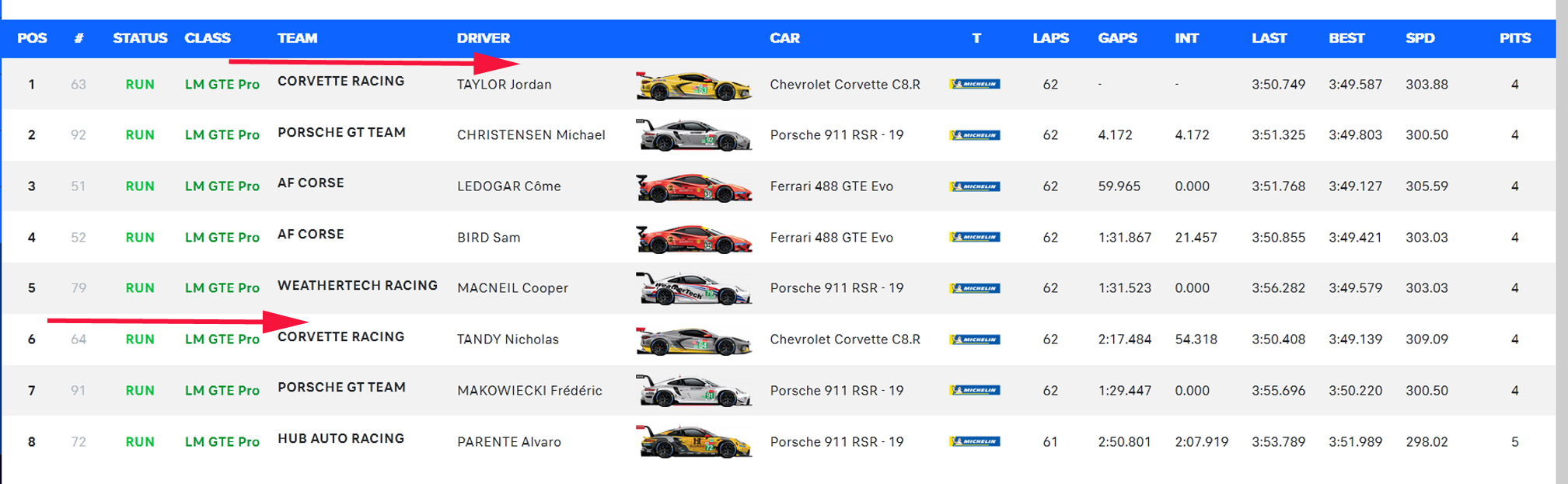Screen dimensions: 1568x484
Task: Click the yellow Corvette #63 car image
Action: click(693, 85)
